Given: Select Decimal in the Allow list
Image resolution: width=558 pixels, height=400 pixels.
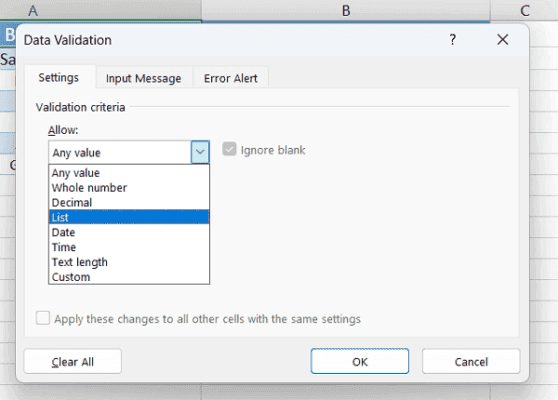Looking at the screenshot, I should click(x=129, y=203).
